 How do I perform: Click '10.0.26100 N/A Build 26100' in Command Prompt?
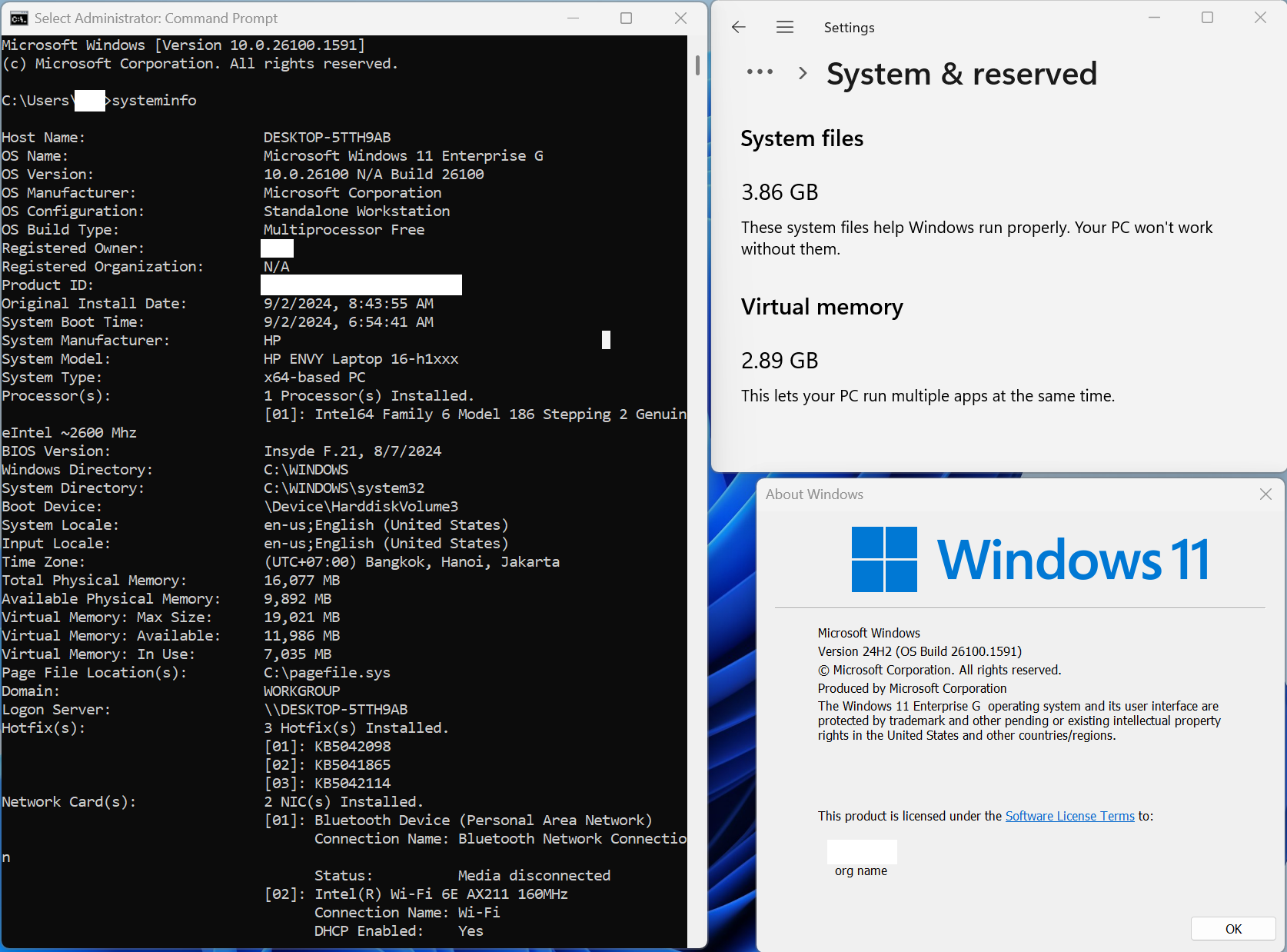374,175
